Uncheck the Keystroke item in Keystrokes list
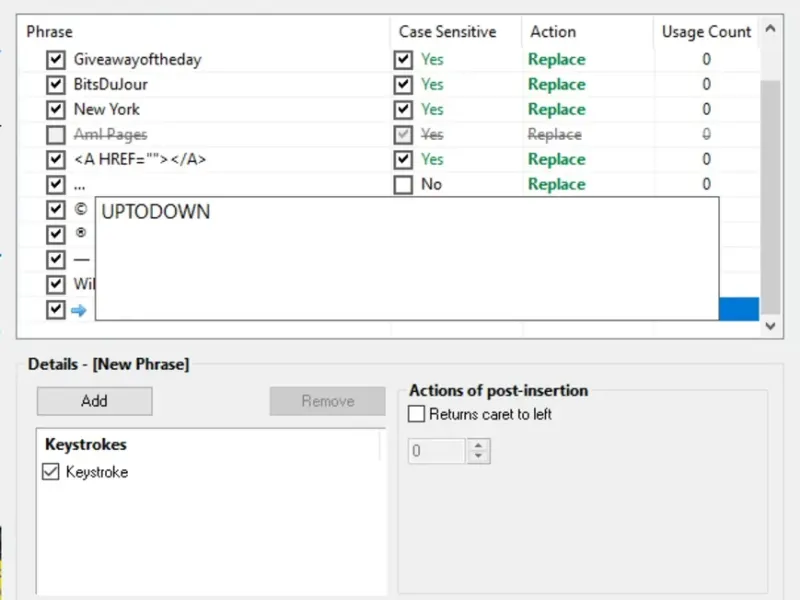This screenshot has width=800, height=600. click(x=52, y=472)
